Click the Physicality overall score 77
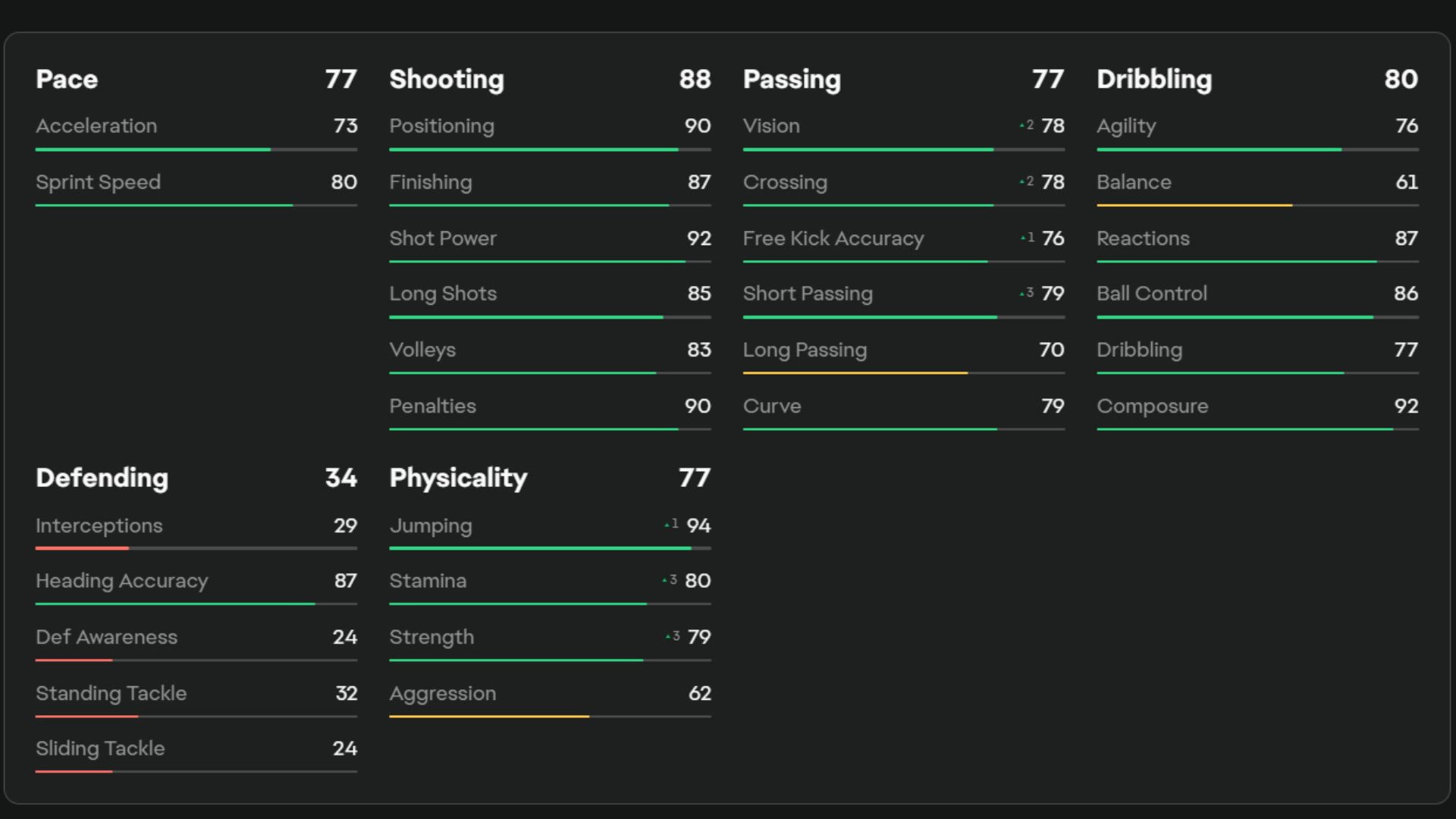Image resolution: width=1456 pixels, height=819 pixels. 694,478
